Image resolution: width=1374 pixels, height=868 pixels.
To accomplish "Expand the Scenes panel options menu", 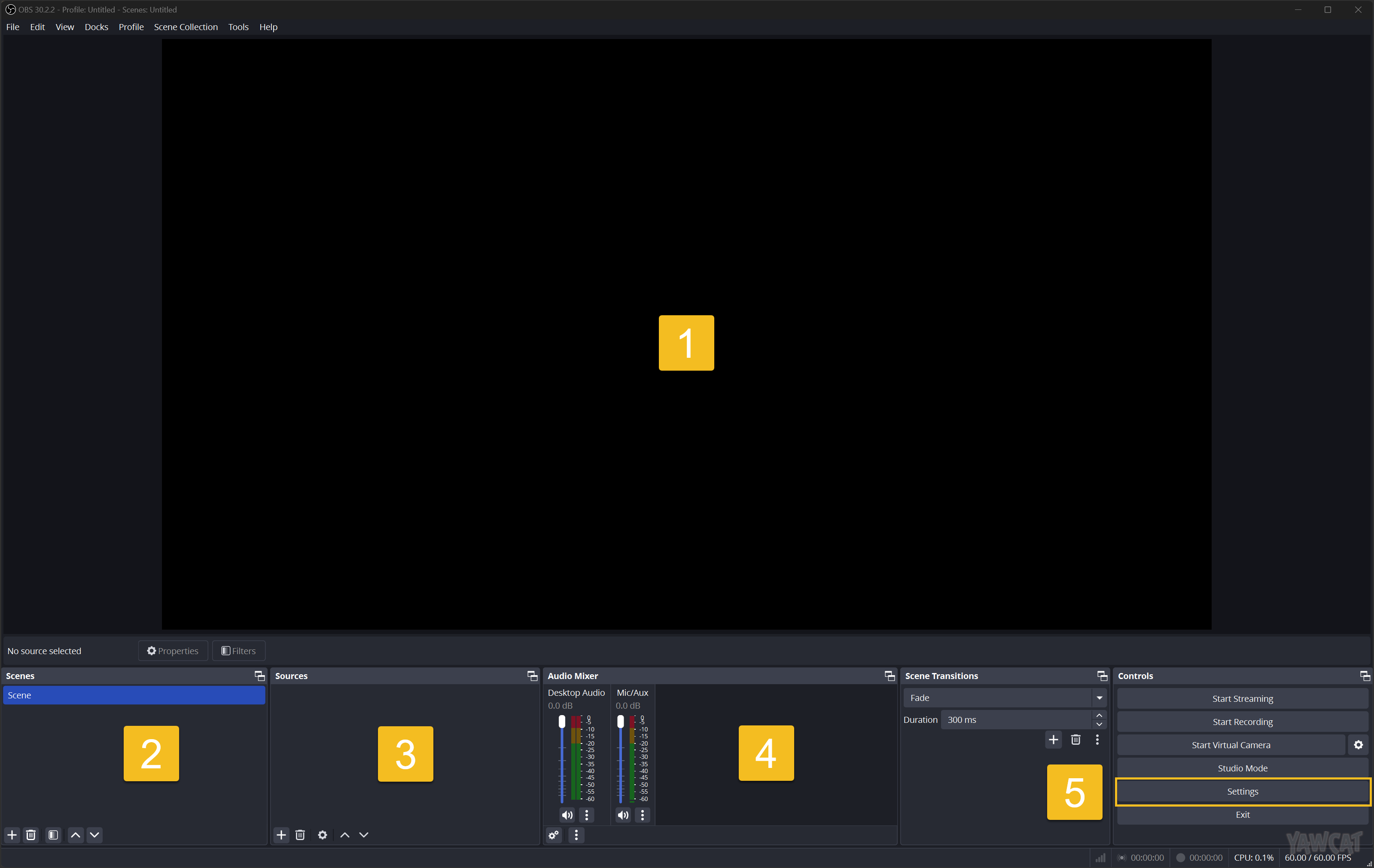I will [259, 675].
